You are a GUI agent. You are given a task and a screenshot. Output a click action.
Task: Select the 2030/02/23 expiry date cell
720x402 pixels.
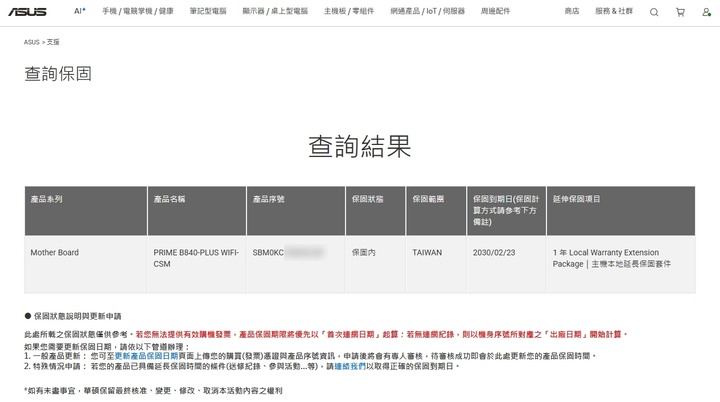pyautogui.click(x=506, y=265)
